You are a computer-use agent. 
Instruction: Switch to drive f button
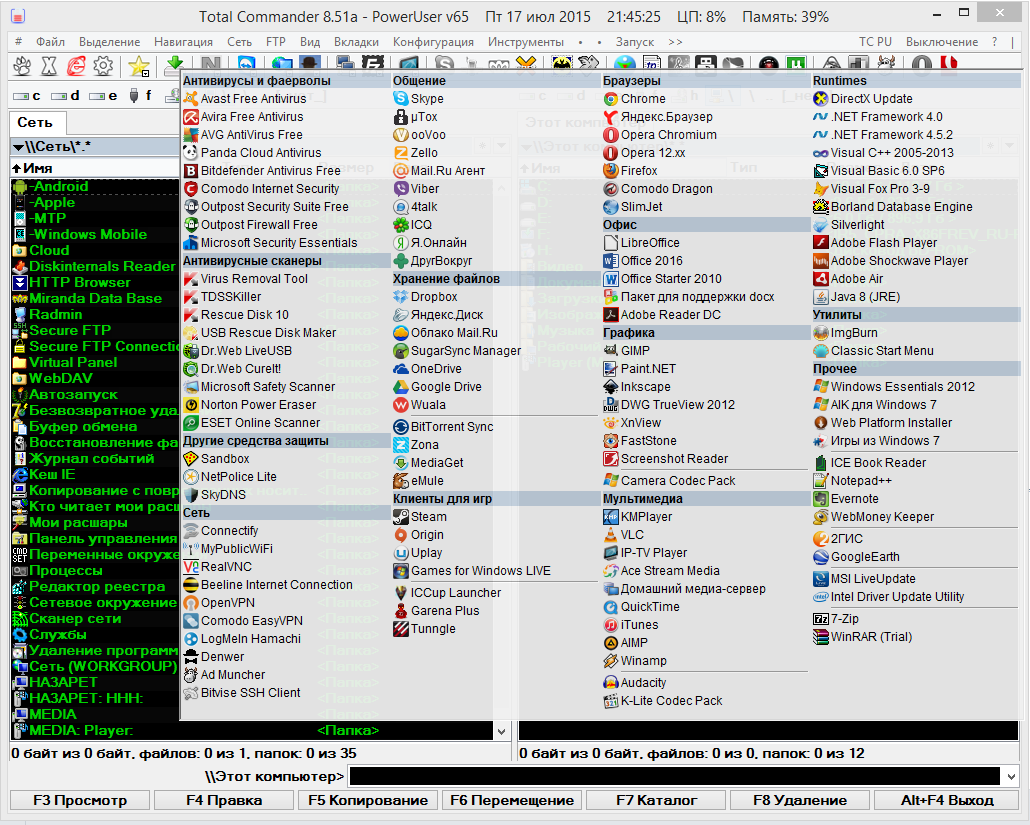pyautogui.click(x=141, y=96)
